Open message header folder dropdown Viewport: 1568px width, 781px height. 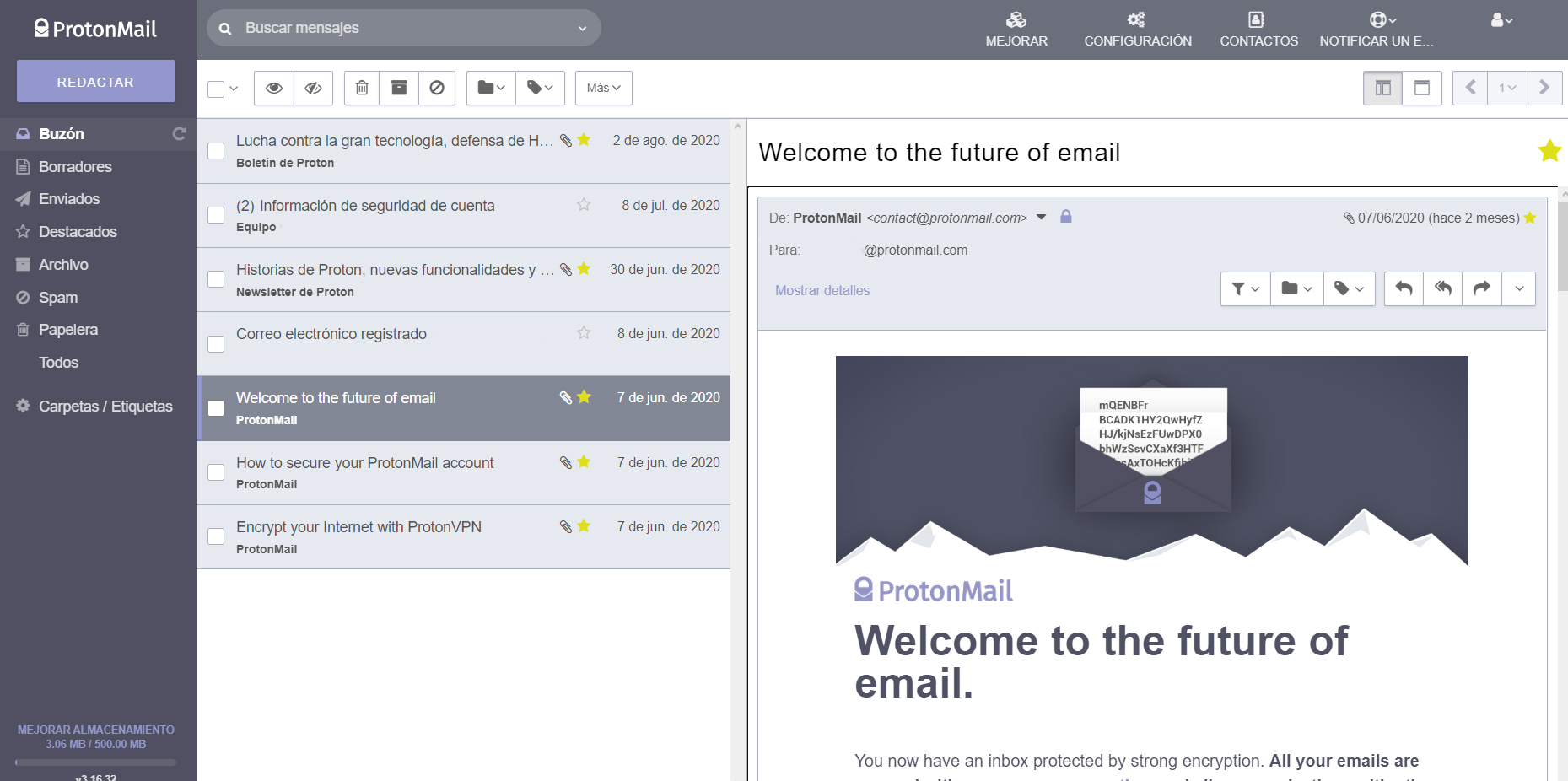[1297, 288]
